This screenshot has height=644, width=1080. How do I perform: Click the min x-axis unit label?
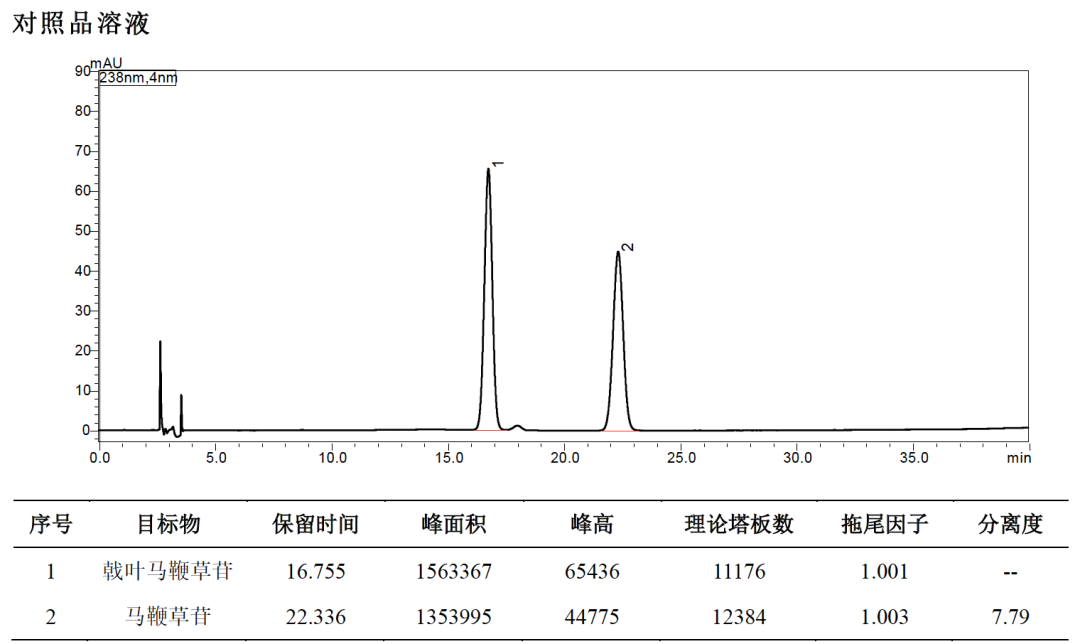(1019, 458)
